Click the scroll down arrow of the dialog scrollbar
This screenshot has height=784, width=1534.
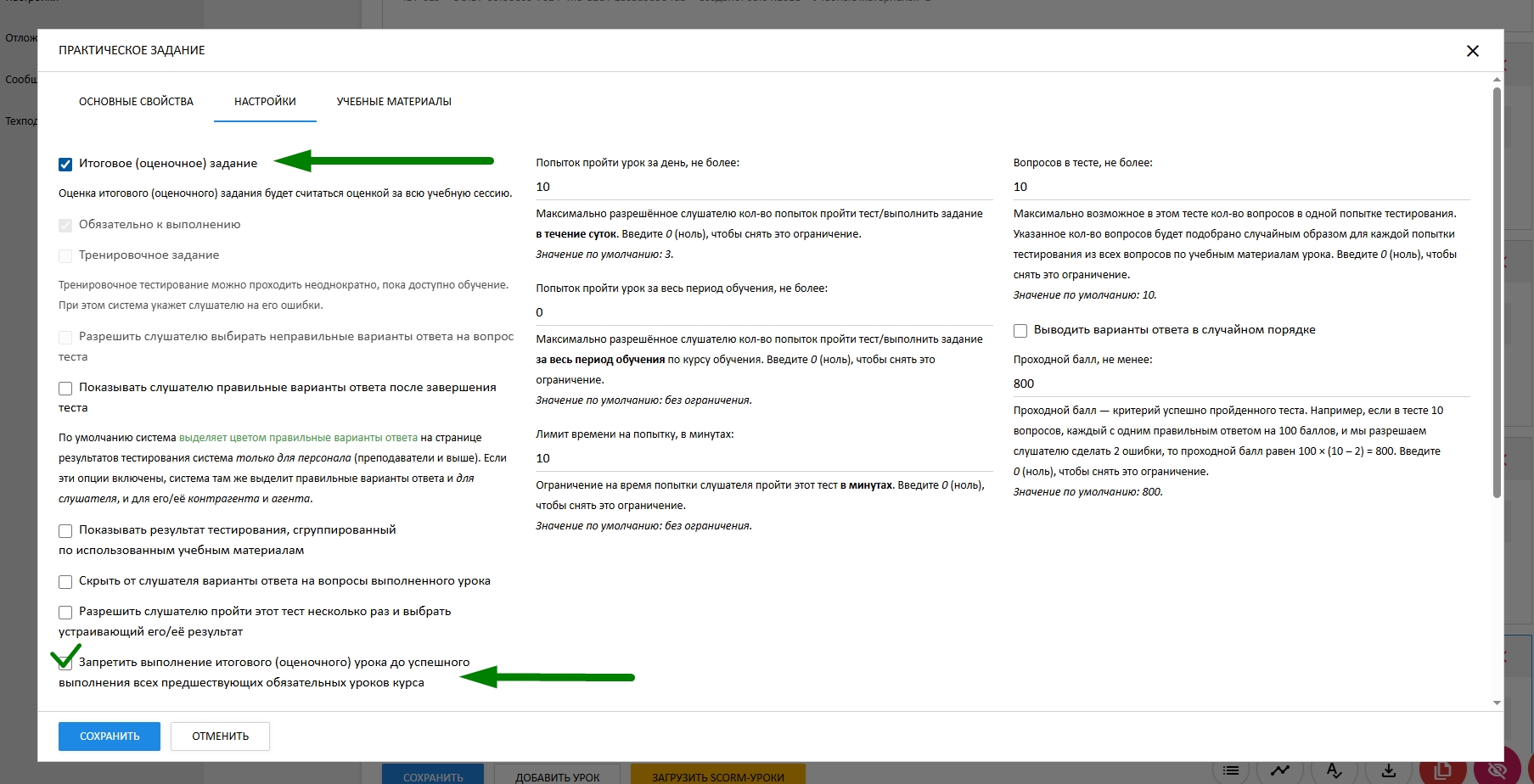click(1497, 703)
